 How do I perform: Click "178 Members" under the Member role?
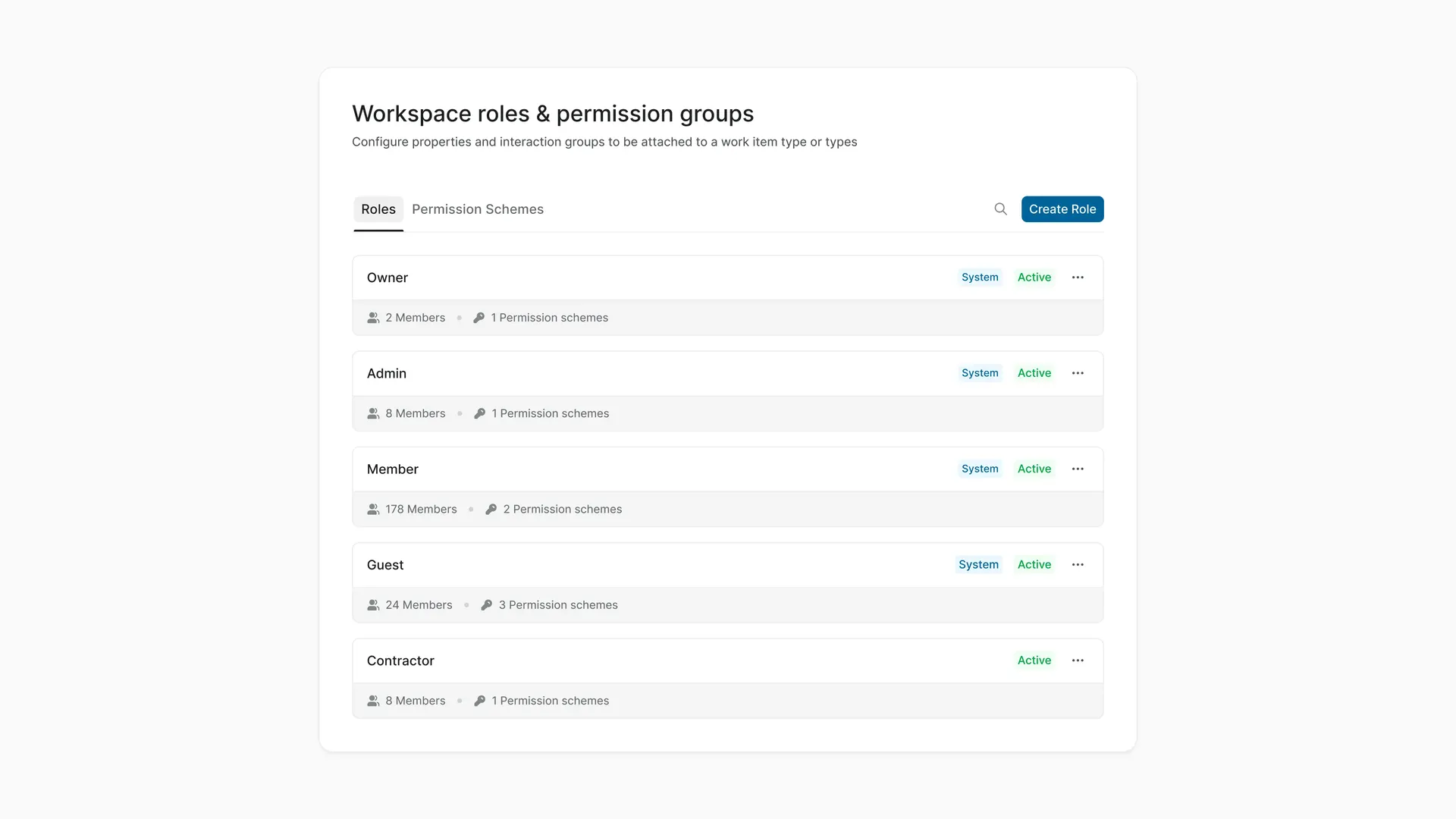[421, 510]
